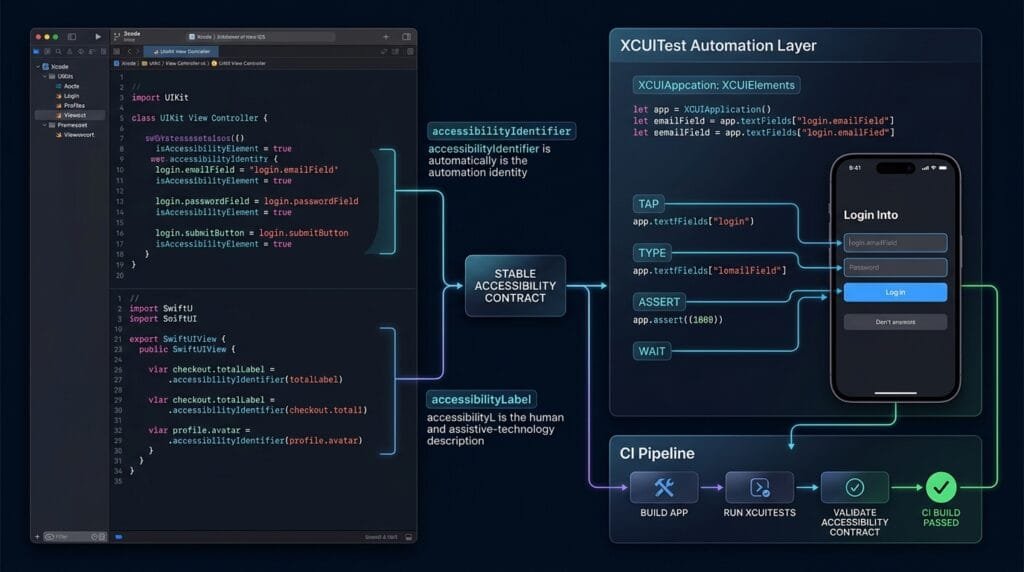
Task: Select the highlighted Viewost file
Action: 70,115
